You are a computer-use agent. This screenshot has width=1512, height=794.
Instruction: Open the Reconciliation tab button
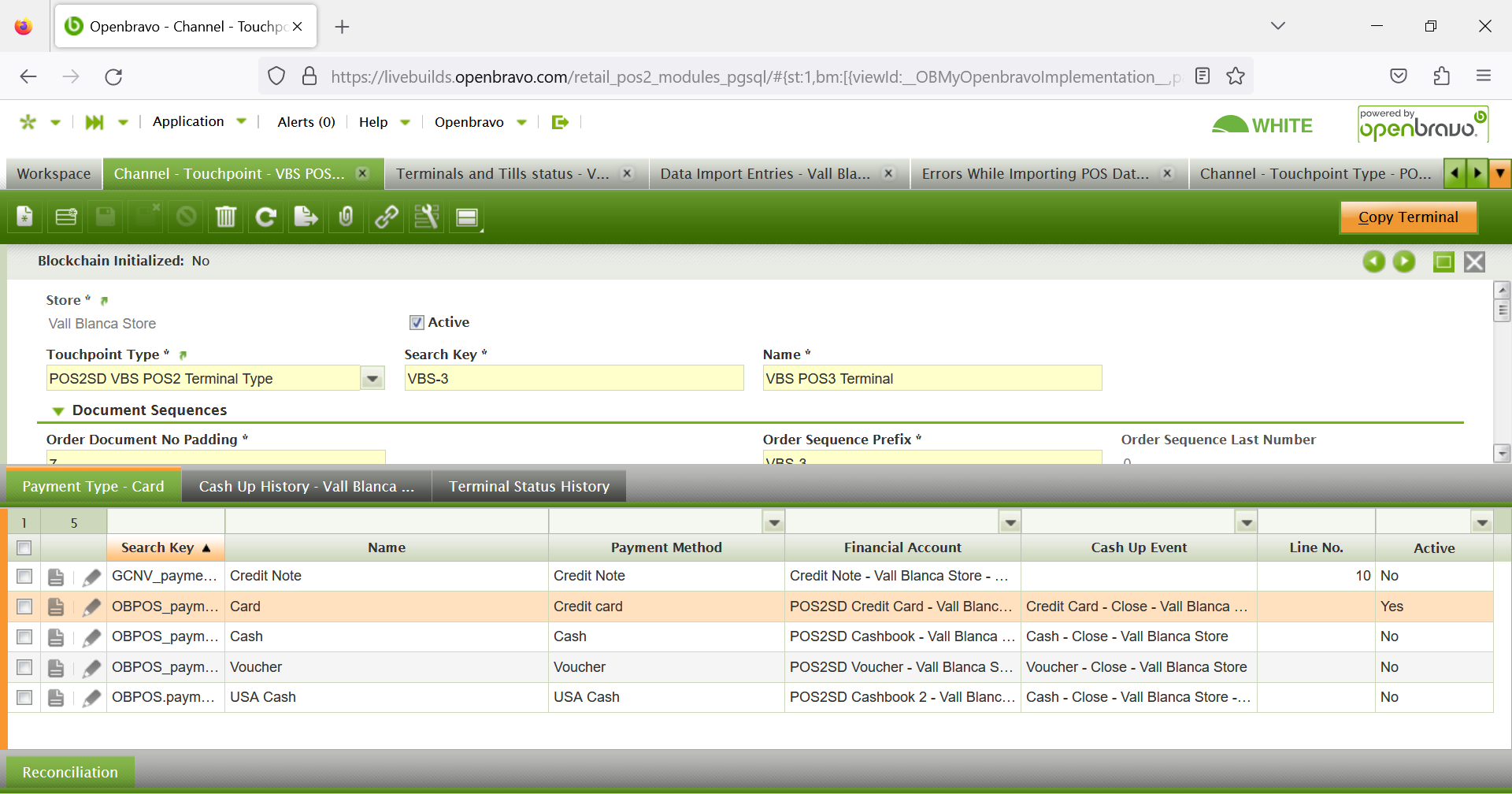pos(70,773)
